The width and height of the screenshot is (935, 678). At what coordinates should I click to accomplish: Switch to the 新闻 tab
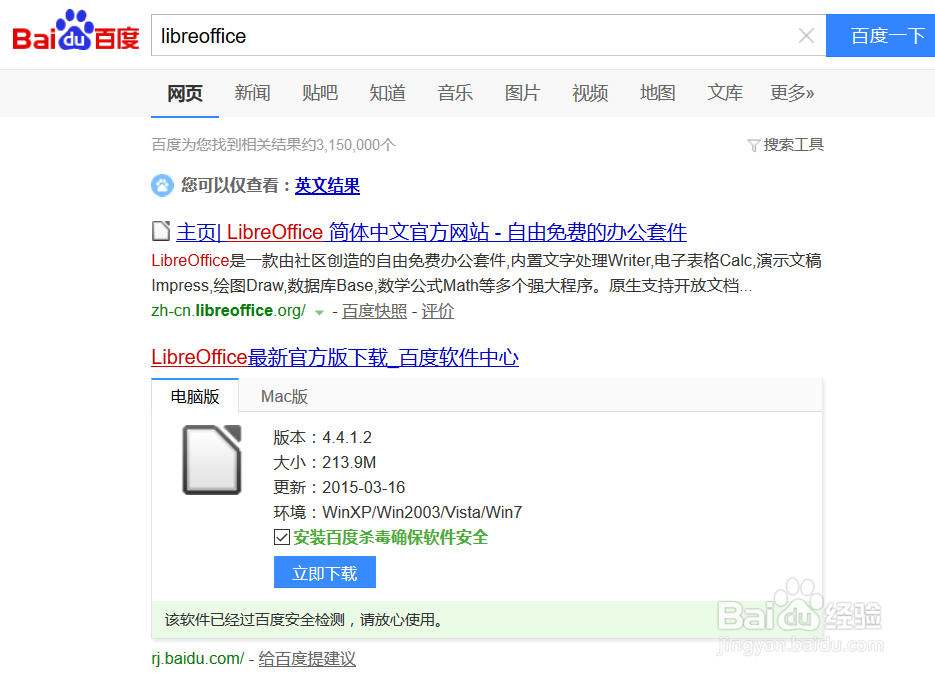(x=252, y=93)
